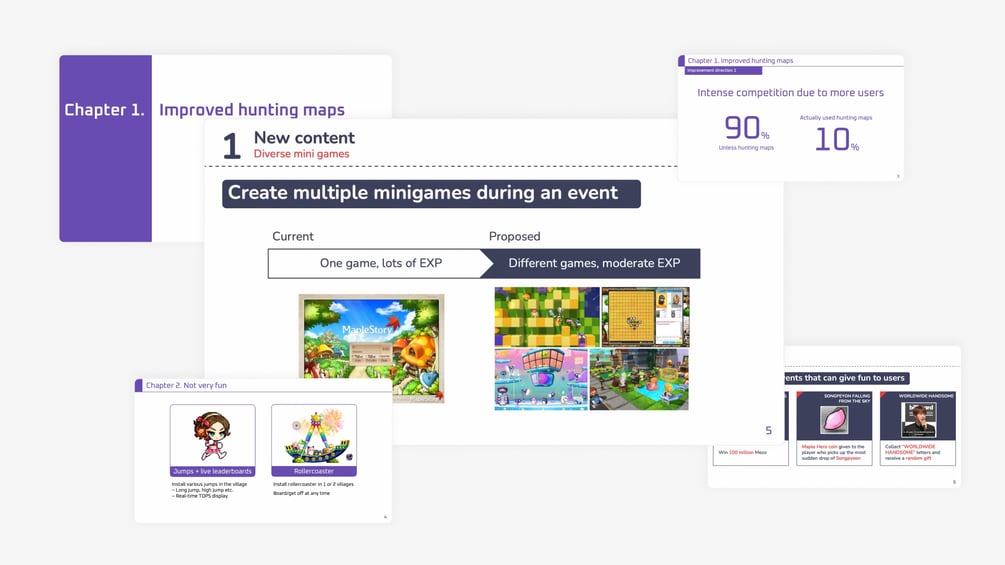The image size is (1005, 565).
Task: Select the yellow board-game minigame image
Action: 645,316
